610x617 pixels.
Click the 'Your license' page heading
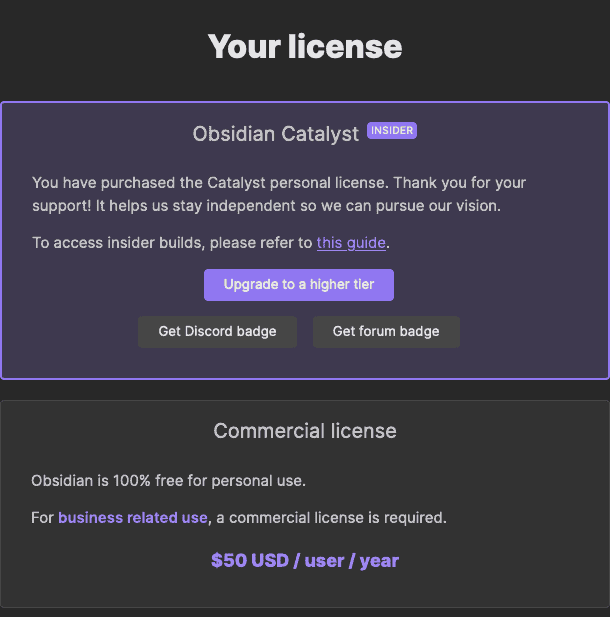point(305,46)
